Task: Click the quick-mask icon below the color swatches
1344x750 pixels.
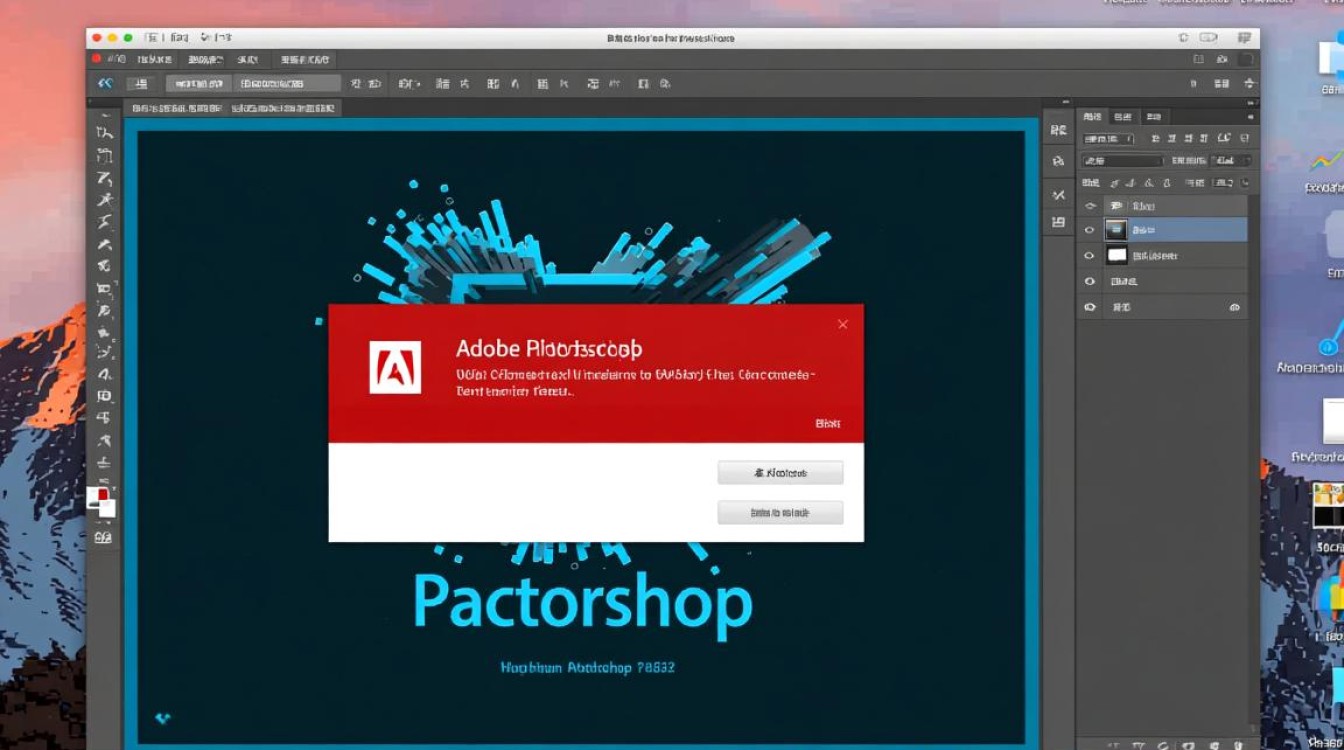Action: pyautogui.click(x=103, y=537)
